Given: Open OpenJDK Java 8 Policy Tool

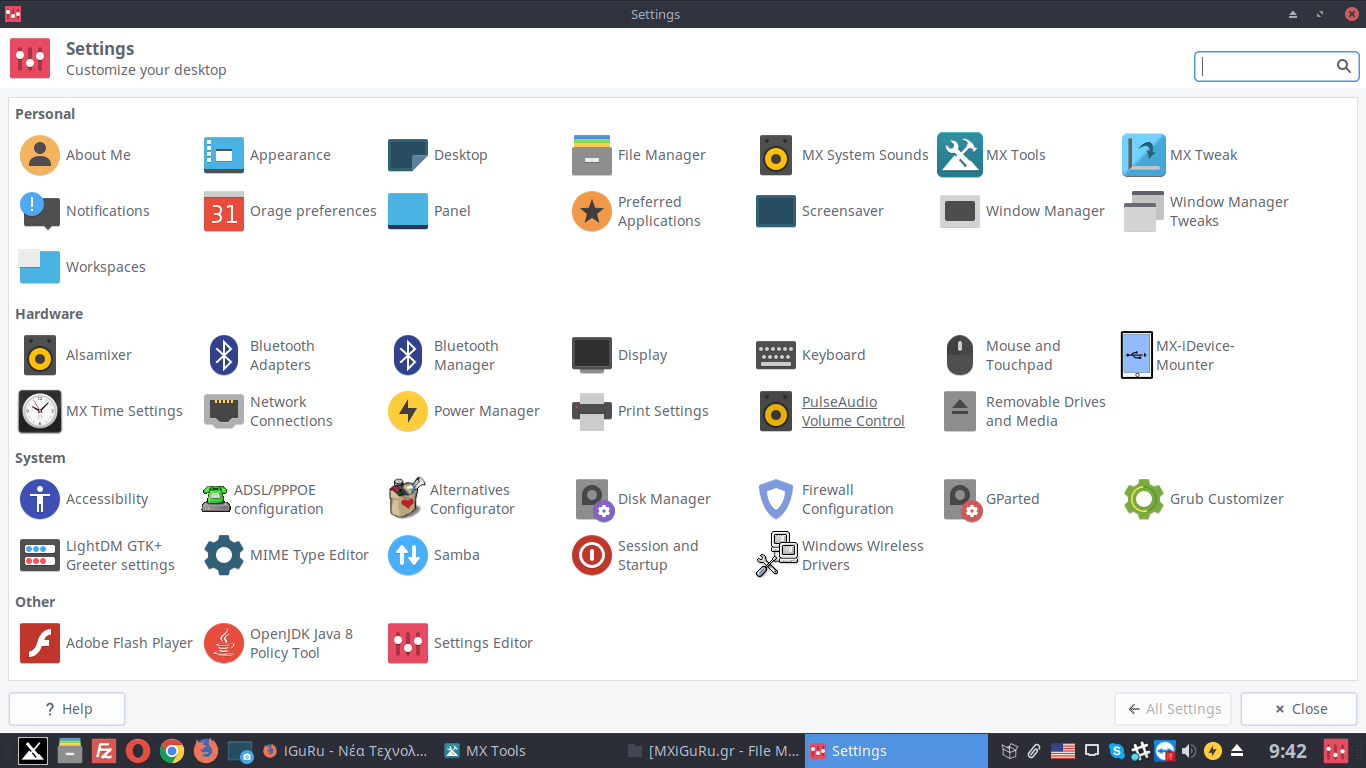Looking at the screenshot, I should (x=279, y=643).
